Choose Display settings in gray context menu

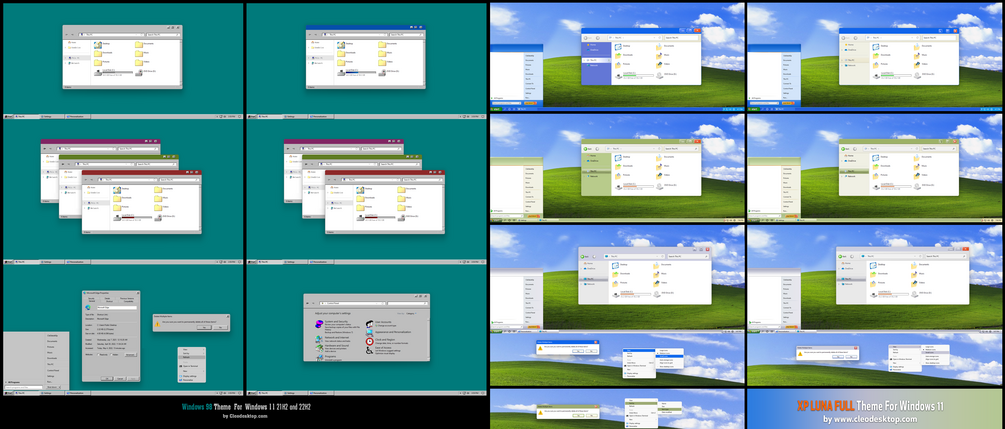(x=192, y=376)
